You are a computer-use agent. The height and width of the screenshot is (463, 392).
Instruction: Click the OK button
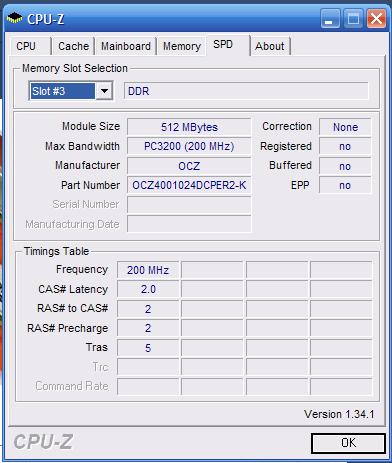348,443
